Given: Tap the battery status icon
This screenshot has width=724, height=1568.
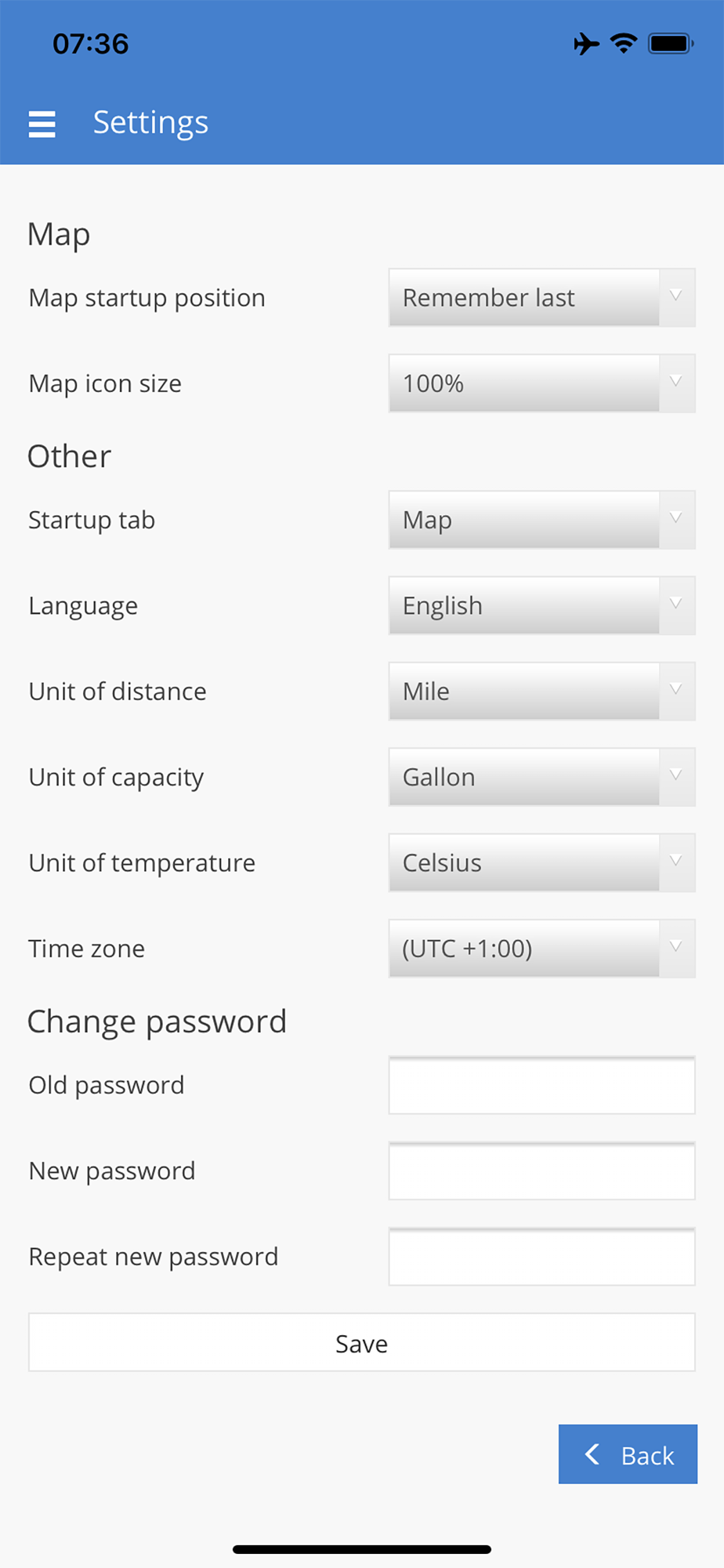Looking at the screenshot, I should pos(670,44).
